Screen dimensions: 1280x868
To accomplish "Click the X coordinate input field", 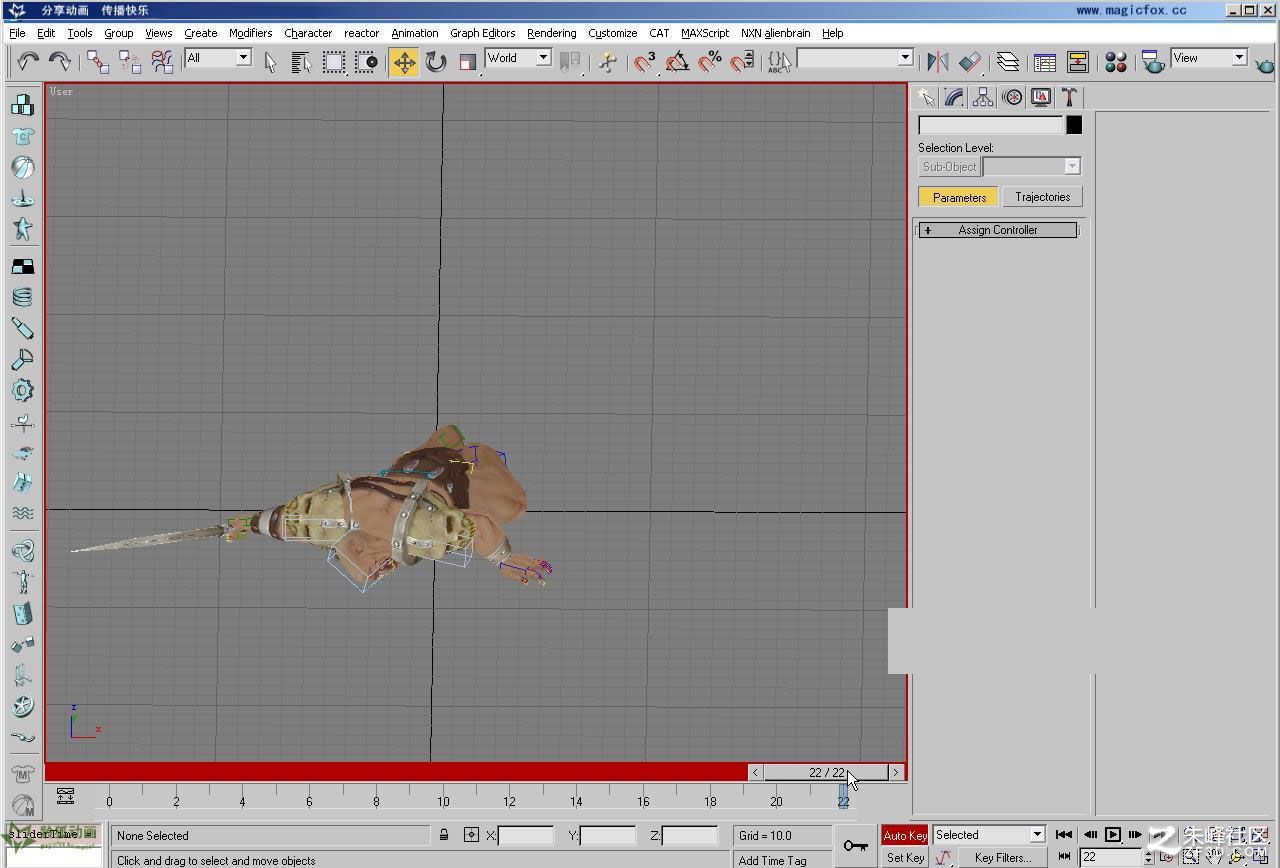I will click(526, 835).
